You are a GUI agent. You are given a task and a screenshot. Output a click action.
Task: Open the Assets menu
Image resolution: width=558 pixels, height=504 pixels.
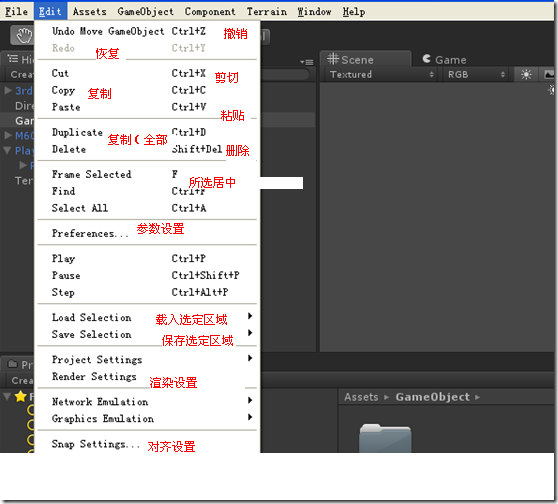click(90, 11)
